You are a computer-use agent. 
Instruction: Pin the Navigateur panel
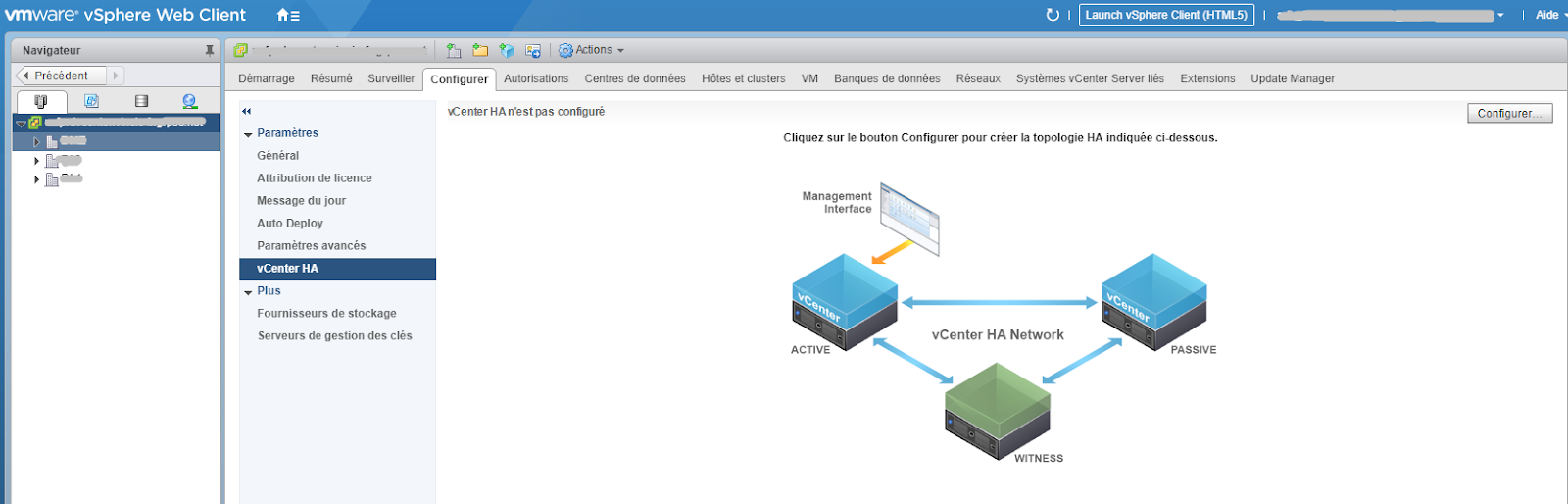[x=209, y=50]
